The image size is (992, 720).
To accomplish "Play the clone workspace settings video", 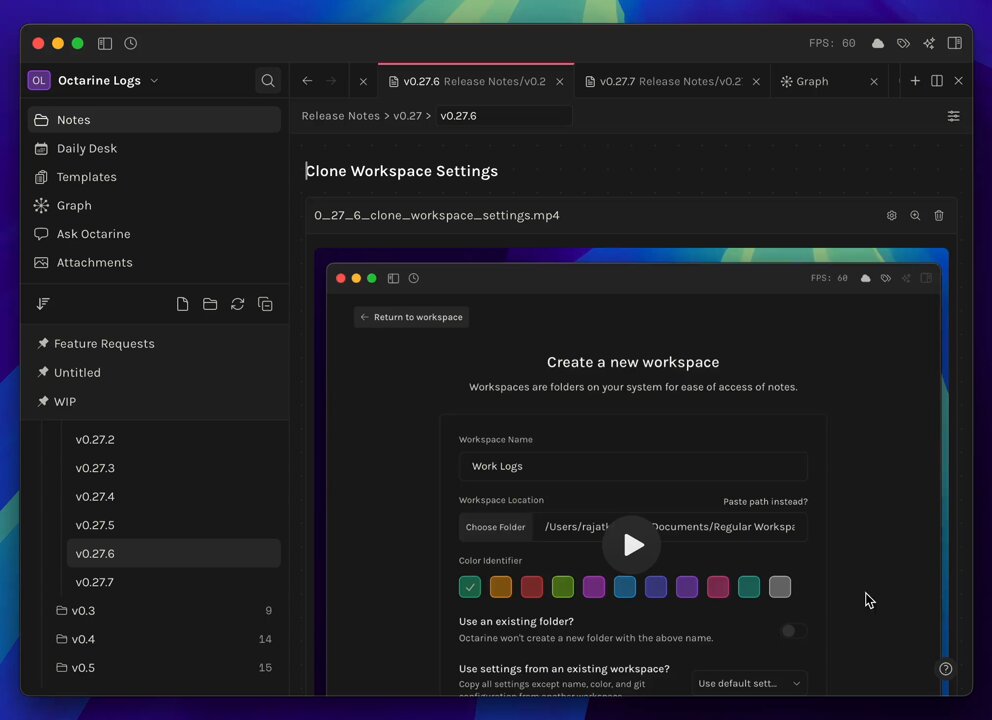I will point(631,545).
